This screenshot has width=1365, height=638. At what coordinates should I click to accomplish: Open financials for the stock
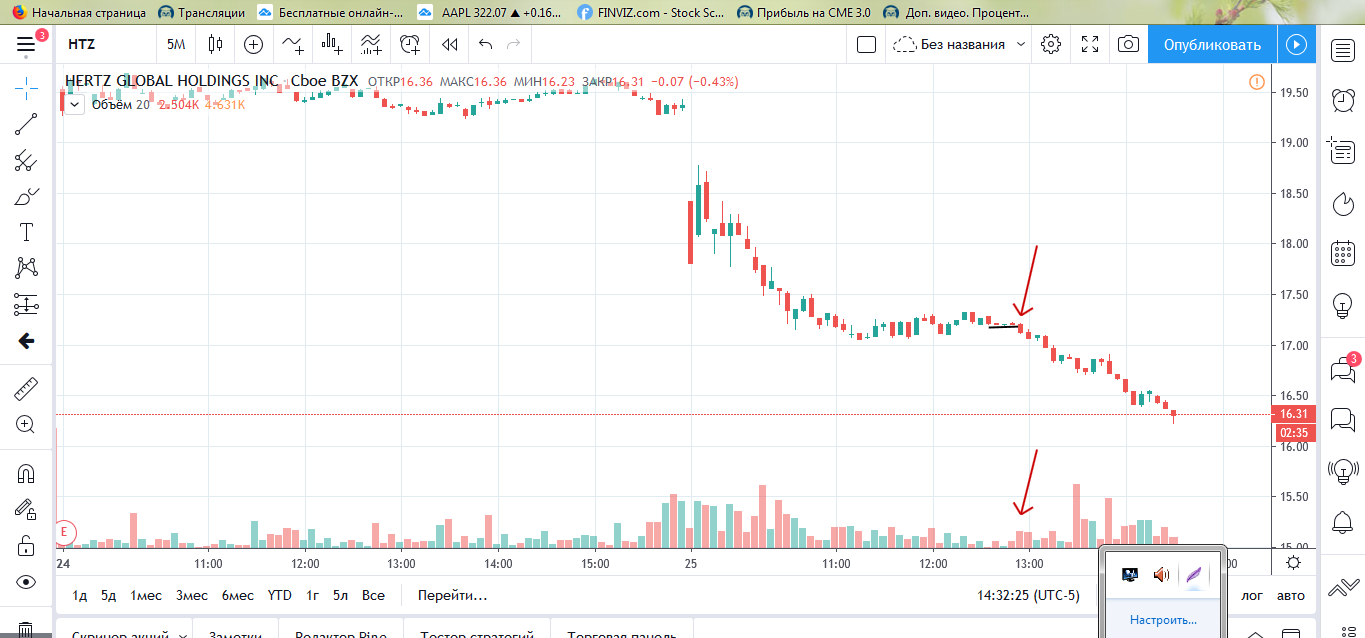(331, 44)
